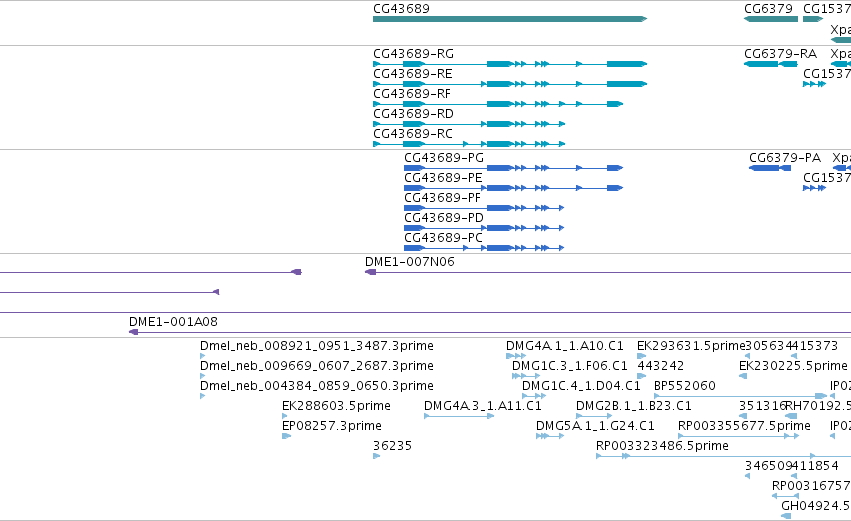The image size is (851, 521).
Task: Select the EST labeled 443242
Action: pos(661,366)
